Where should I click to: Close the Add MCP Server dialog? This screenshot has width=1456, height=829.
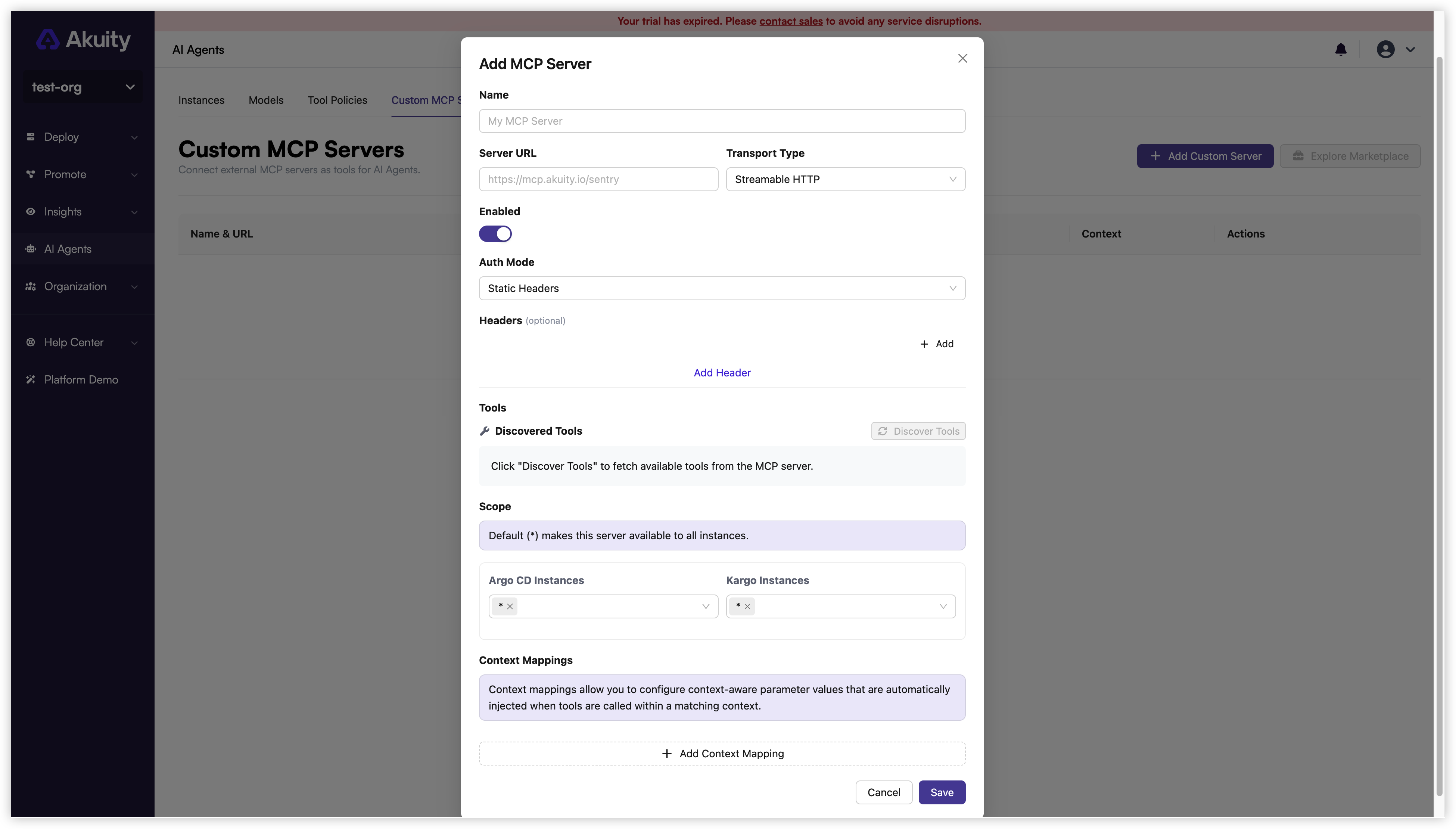tap(962, 58)
